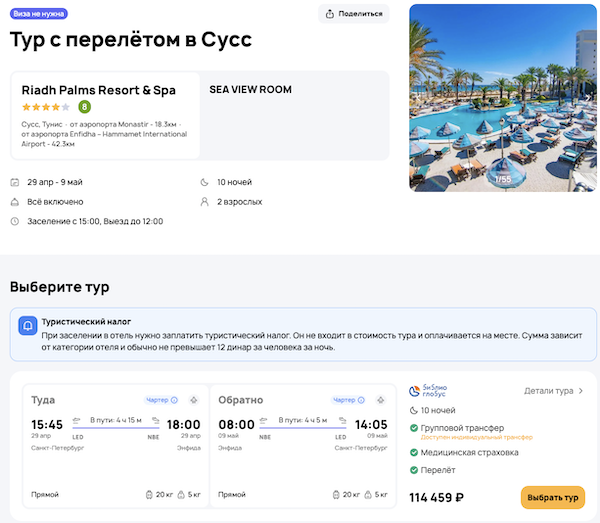Click the airline logo icon on Обратно card
The height and width of the screenshot is (523, 600).
pos(381,399)
